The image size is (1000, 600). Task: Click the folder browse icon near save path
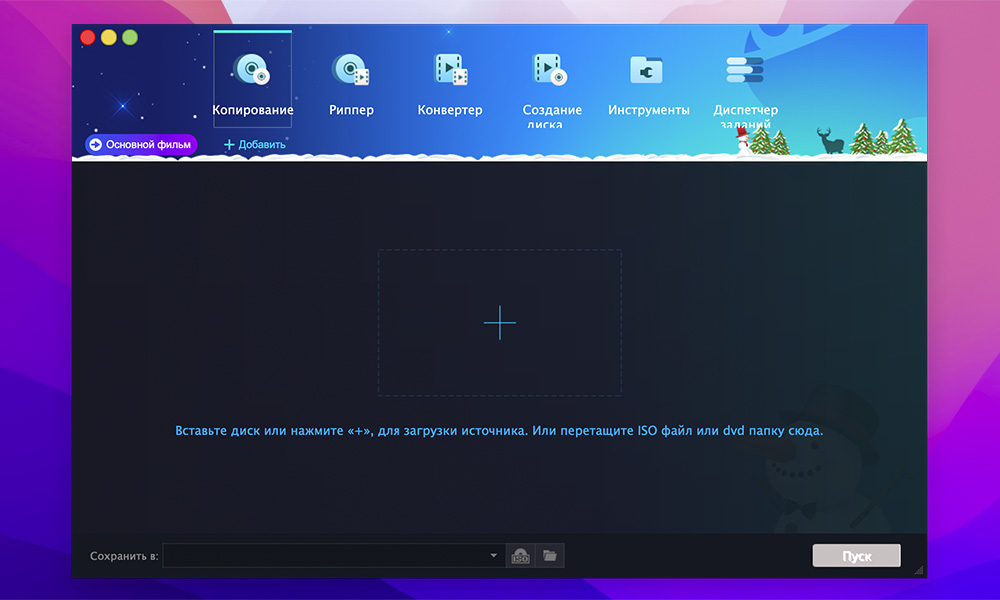(x=549, y=556)
